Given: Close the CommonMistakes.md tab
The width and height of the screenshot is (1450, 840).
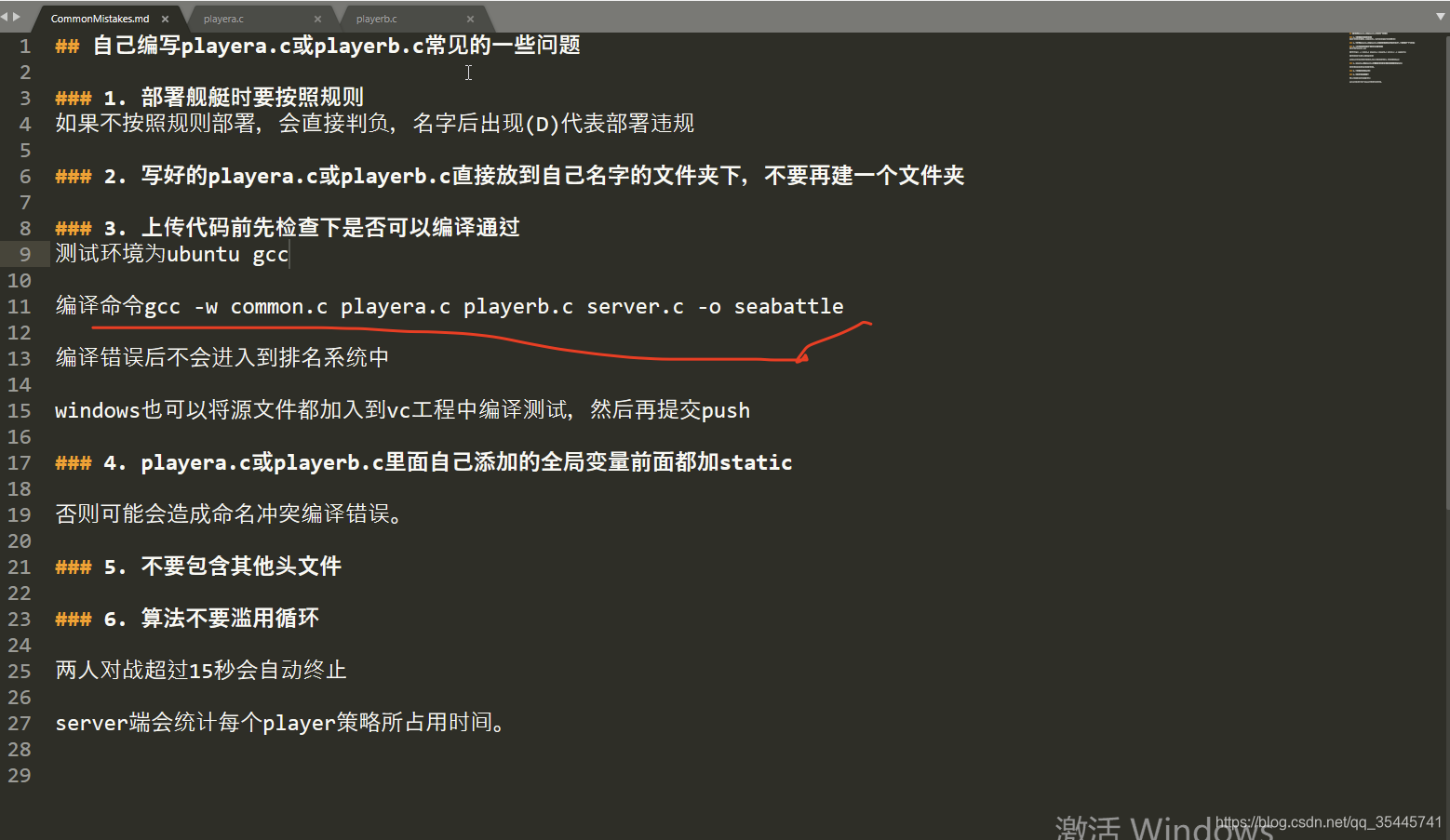Looking at the screenshot, I should 166,19.
